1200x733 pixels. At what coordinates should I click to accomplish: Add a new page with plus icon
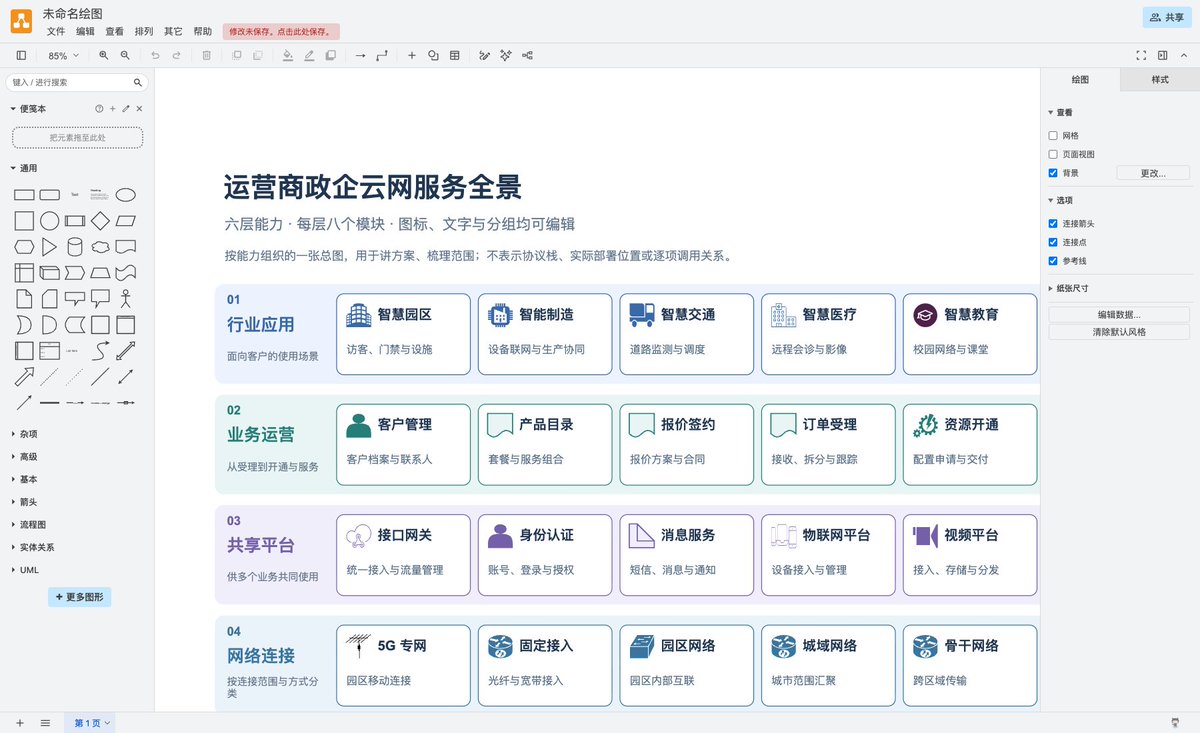[19, 722]
